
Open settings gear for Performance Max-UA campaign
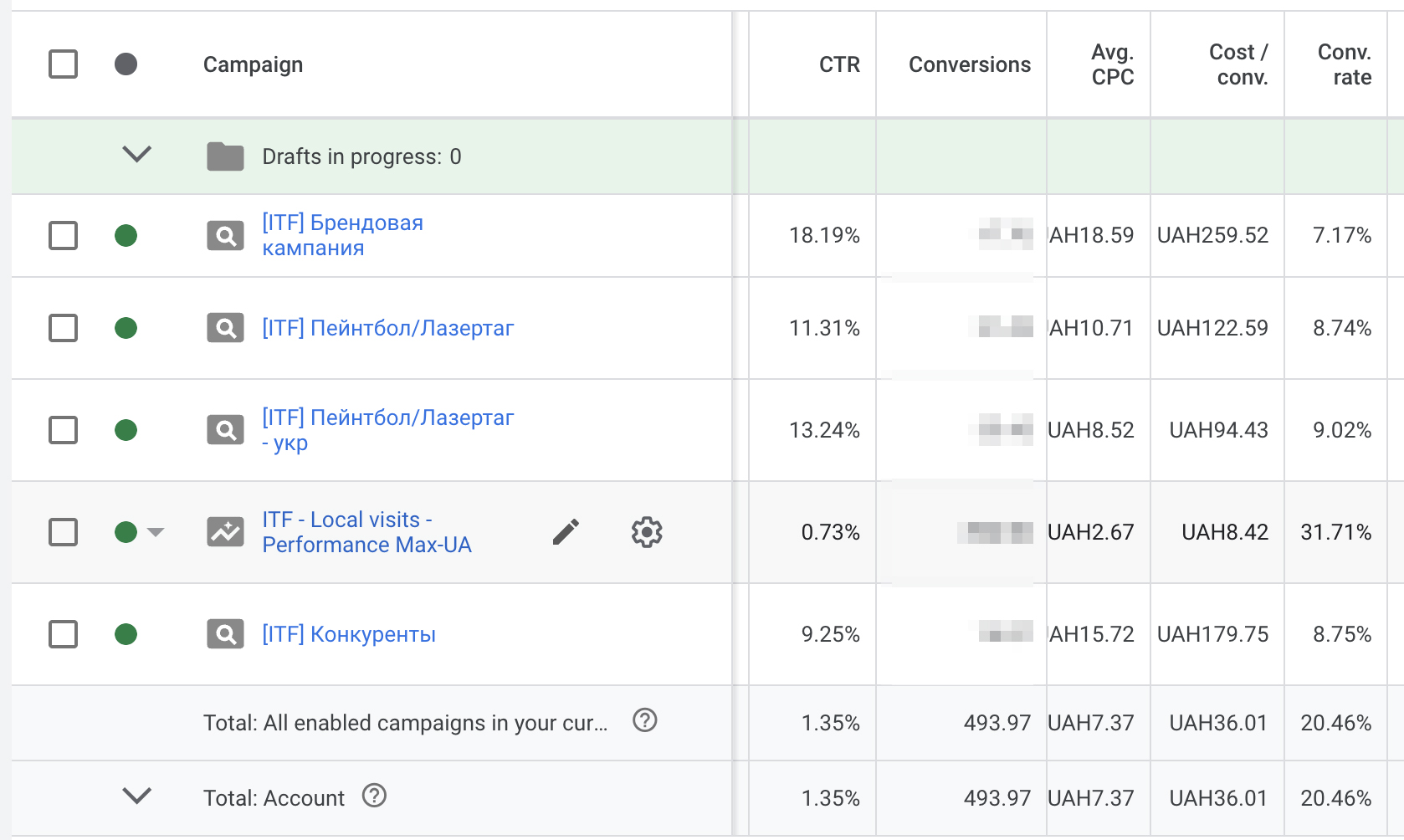(x=647, y=532)
